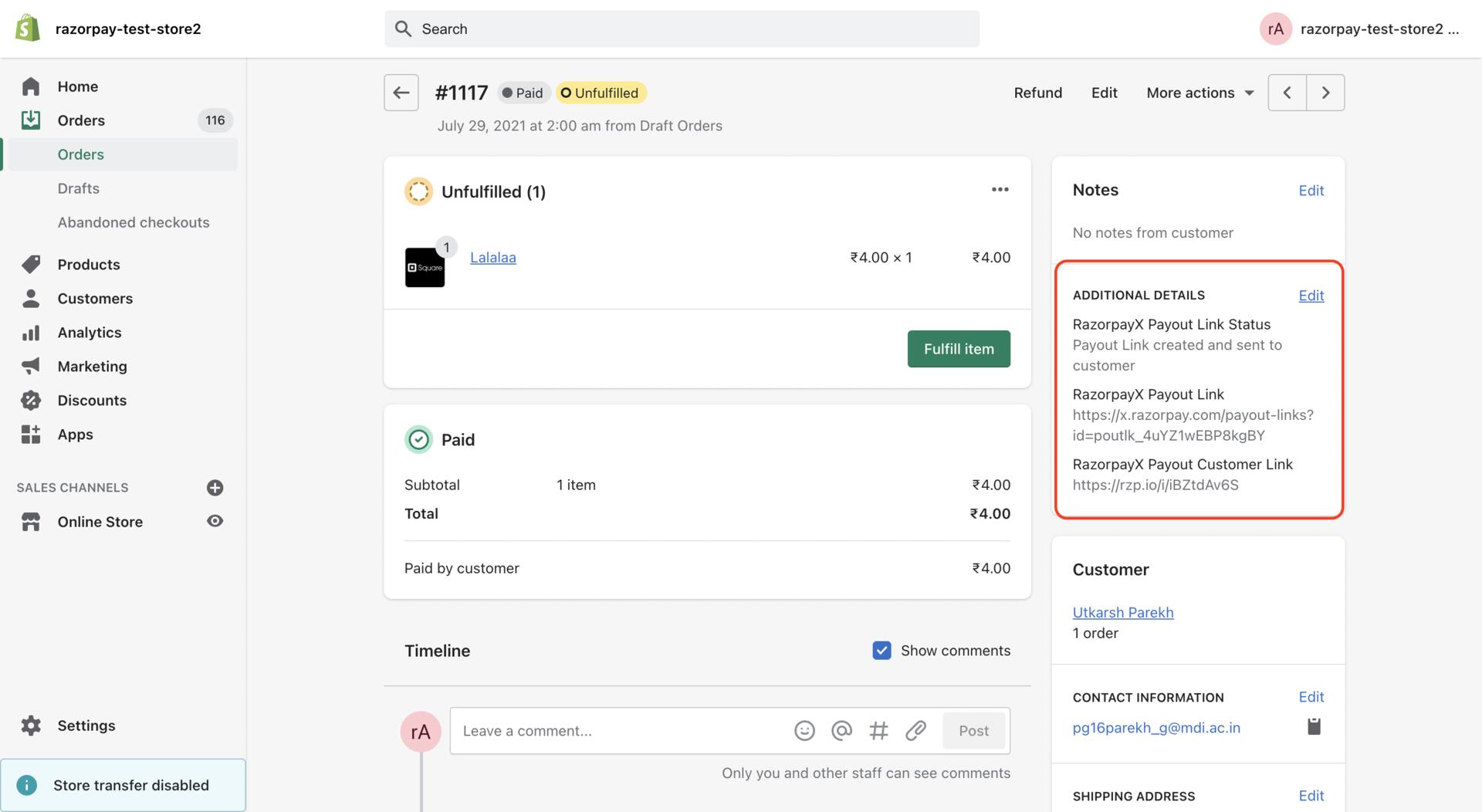Screen dimensions: 1482x812
Task: Open the Unfulfilled card three-dot menu
Action: tap(1000, 190)
